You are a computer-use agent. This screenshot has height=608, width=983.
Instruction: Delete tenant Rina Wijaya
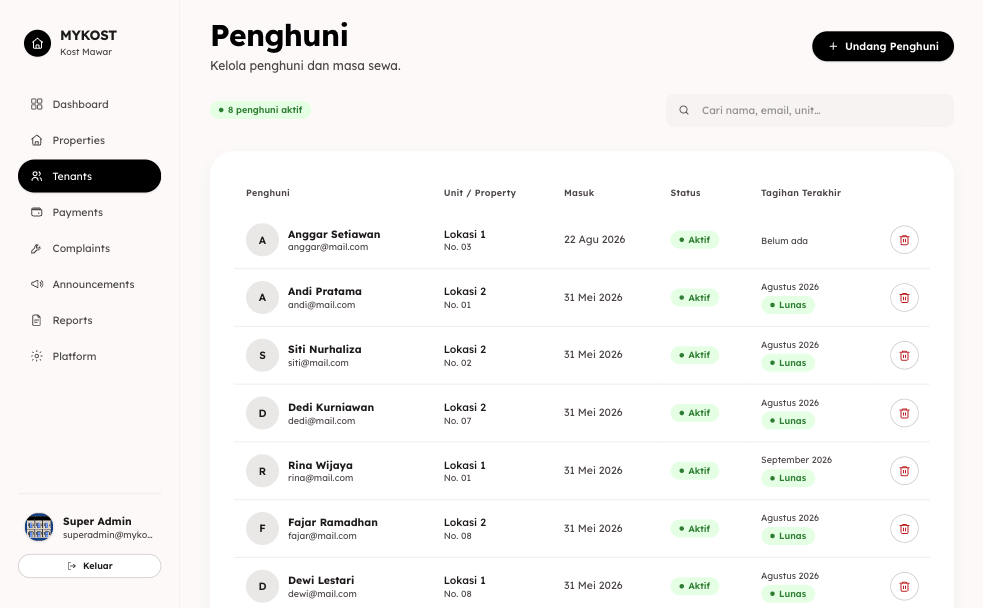point(904,471)
